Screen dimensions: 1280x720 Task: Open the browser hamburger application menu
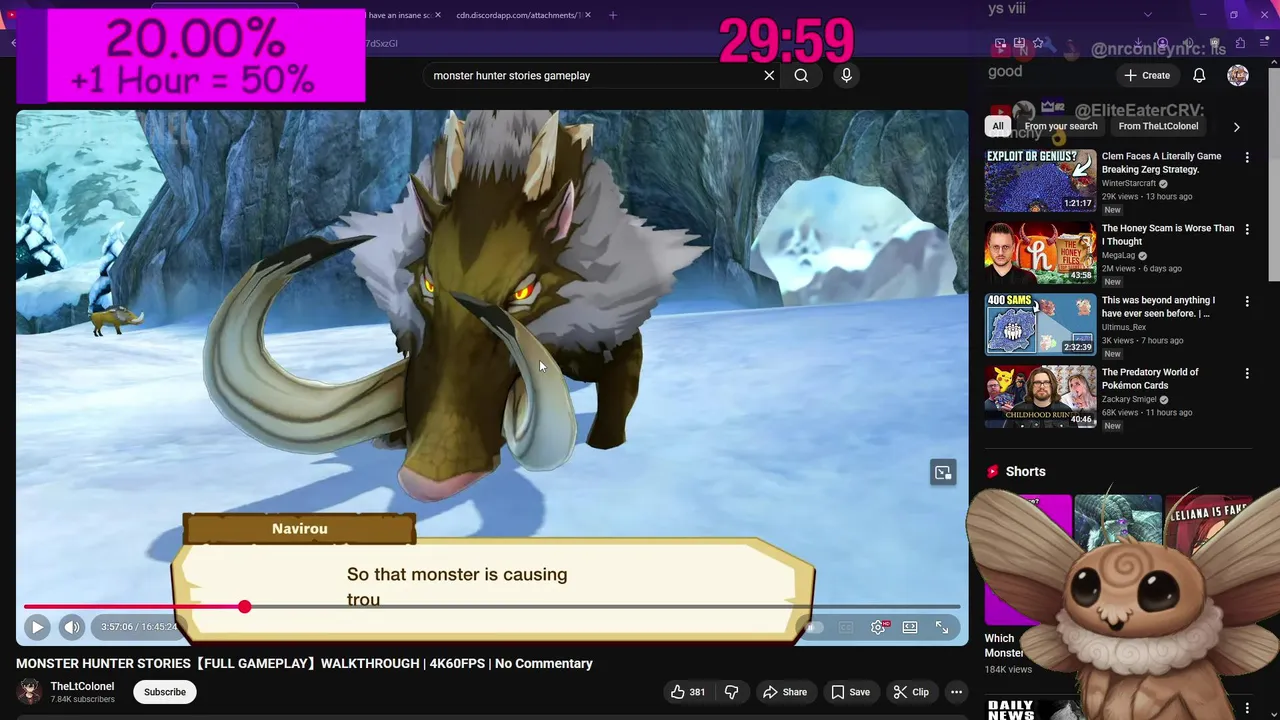(x=1264, y=43)
